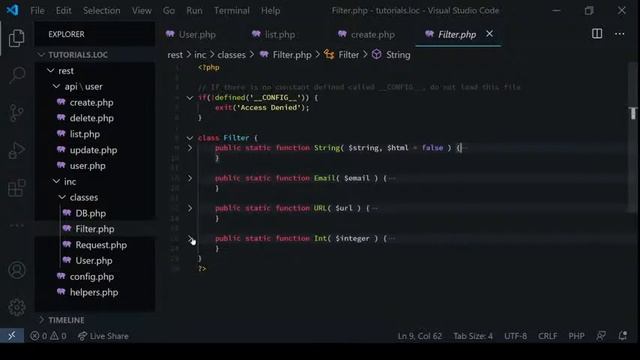Open the Go menu
The width and height of the screenshot is (640, 360).
click(169, 10)
